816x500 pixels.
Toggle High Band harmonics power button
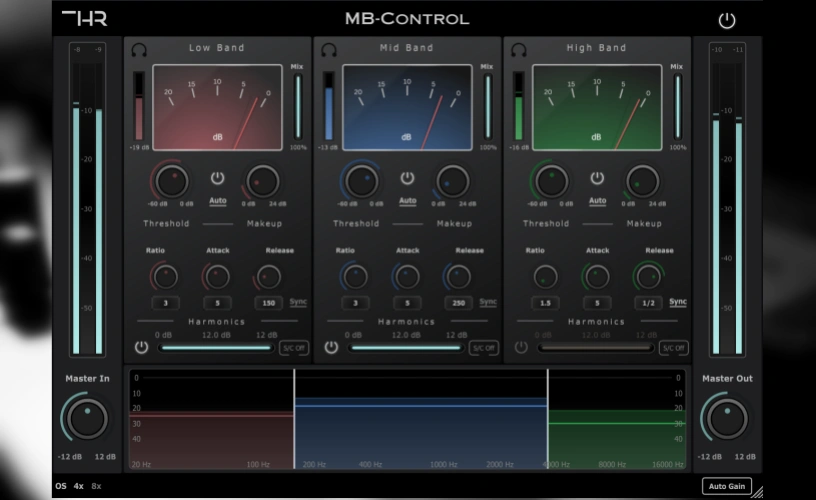[x=521, y=347]
